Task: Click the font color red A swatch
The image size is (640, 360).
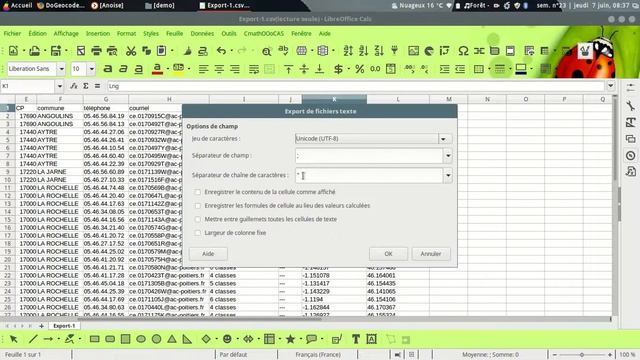Action: coord(157,69)
